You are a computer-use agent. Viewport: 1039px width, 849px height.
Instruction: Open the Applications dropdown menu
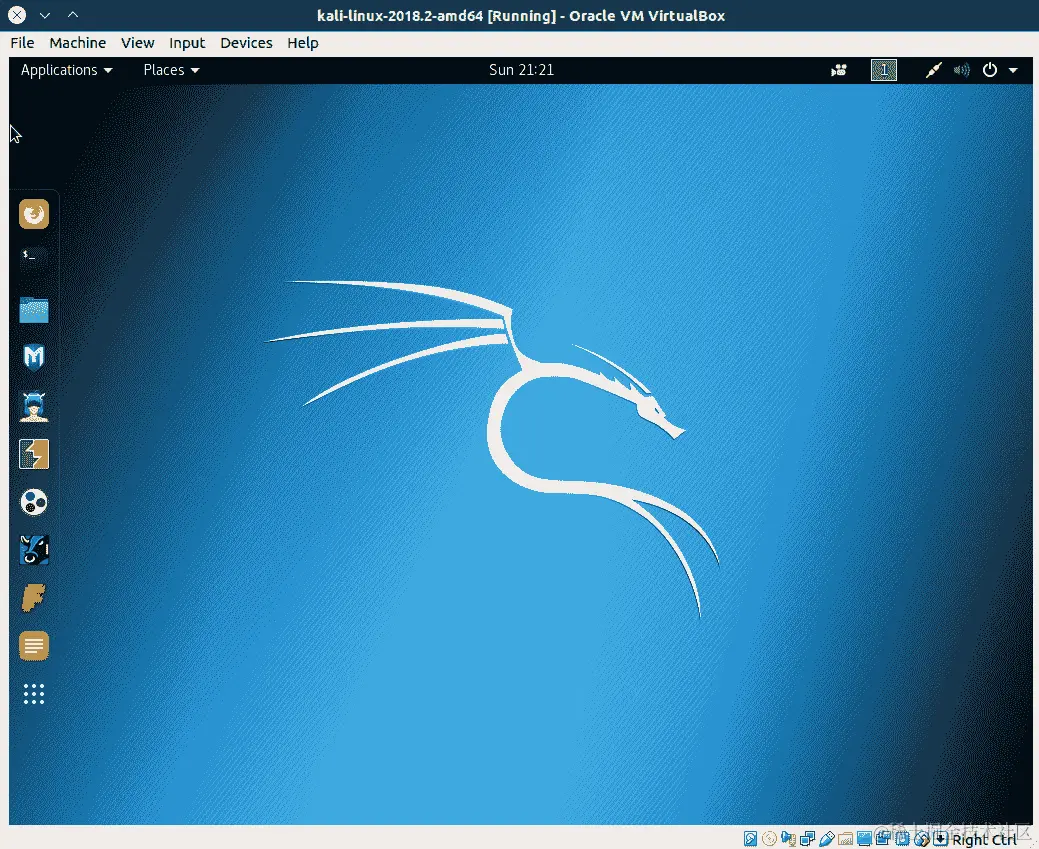tap(66, 70)
